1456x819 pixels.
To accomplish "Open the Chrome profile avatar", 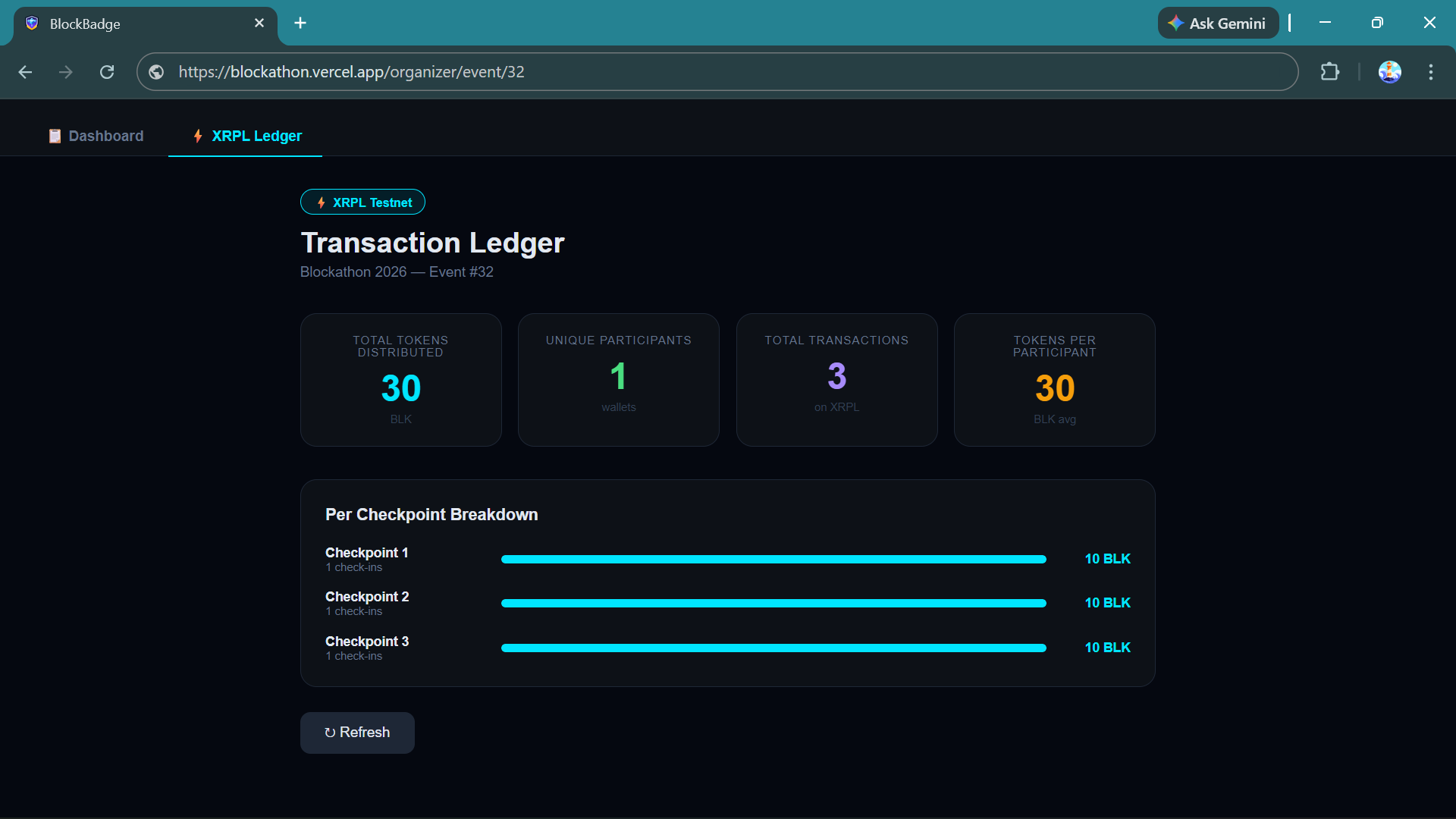I will (1389, 72).
